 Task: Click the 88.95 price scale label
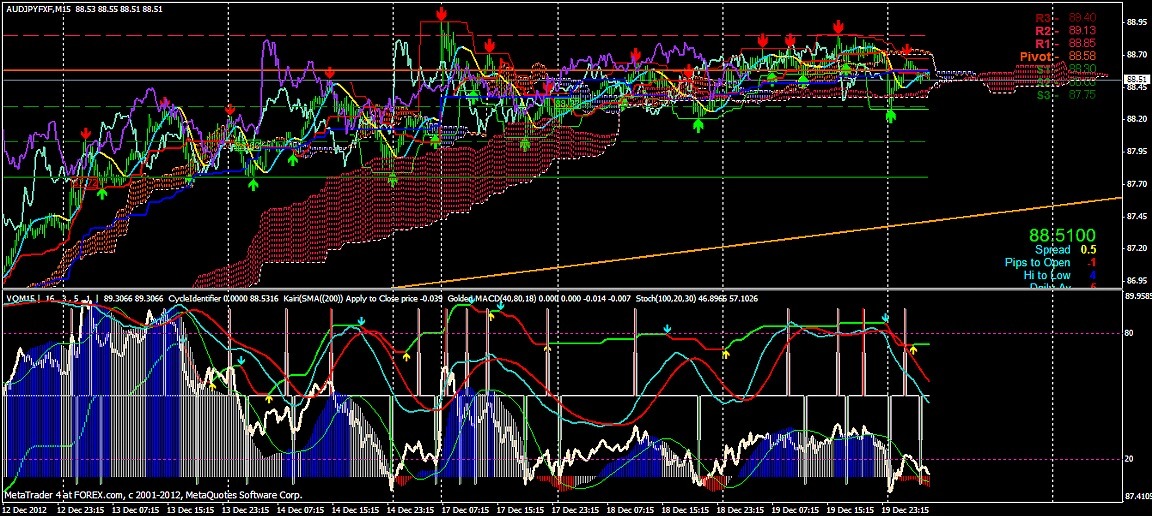tap(1136, 22)
